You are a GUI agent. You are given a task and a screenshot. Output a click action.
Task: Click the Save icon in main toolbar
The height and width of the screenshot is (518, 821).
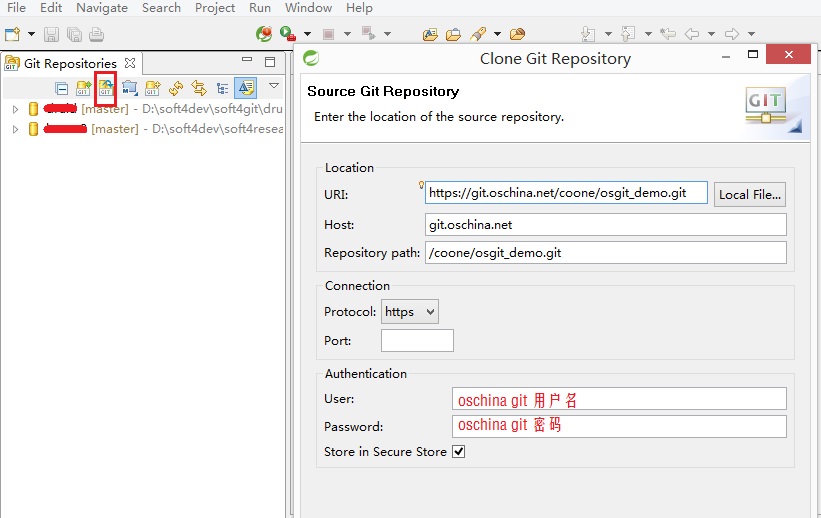click(x=51, y=34)
